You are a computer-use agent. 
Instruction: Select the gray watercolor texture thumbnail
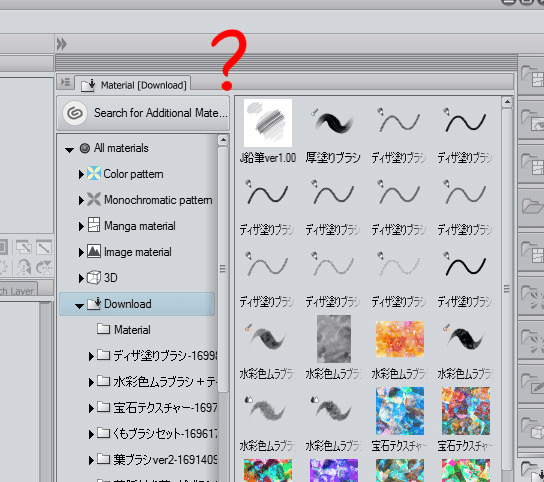coord(334,339)
